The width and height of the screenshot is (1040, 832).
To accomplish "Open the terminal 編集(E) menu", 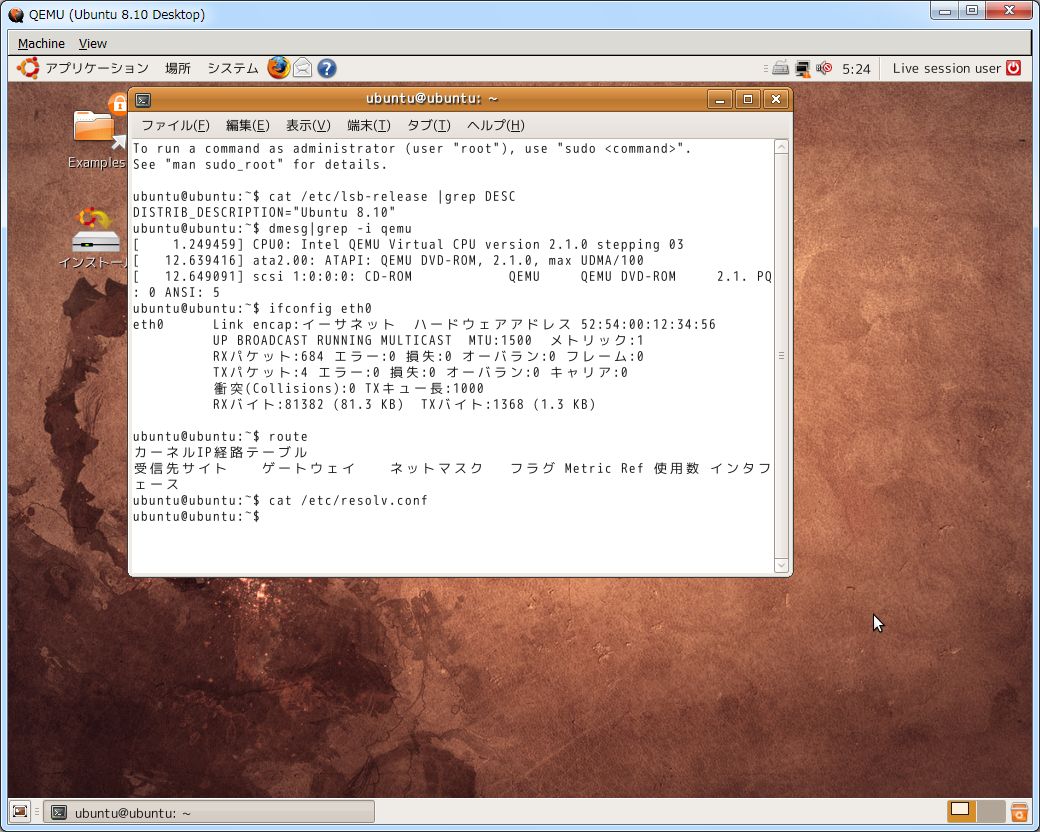I will (247, 125).
